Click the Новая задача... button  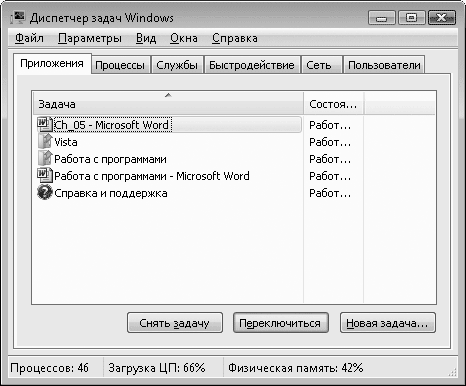pos(388,323)
